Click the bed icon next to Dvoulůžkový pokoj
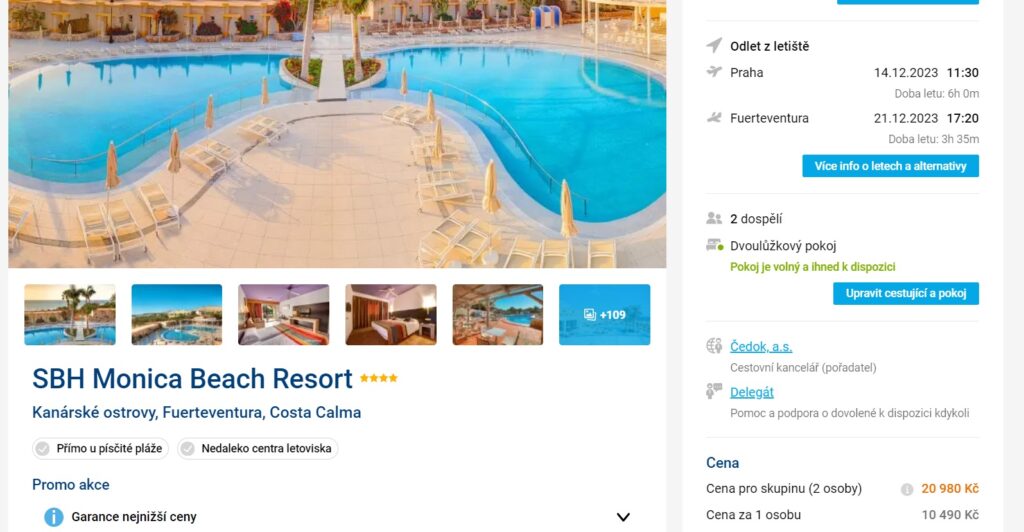Image resolution: width=1024 pixels, height=532 pixels. (x=714, y=245)
